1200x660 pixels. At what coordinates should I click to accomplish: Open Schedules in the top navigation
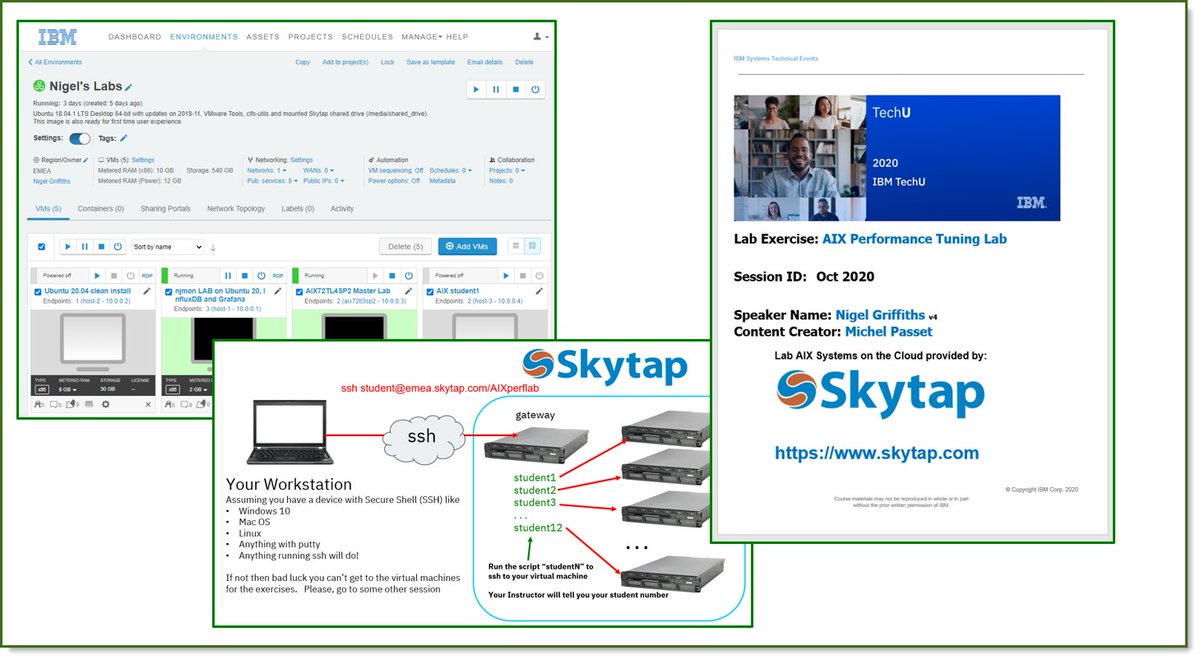(x=367, y=37)
